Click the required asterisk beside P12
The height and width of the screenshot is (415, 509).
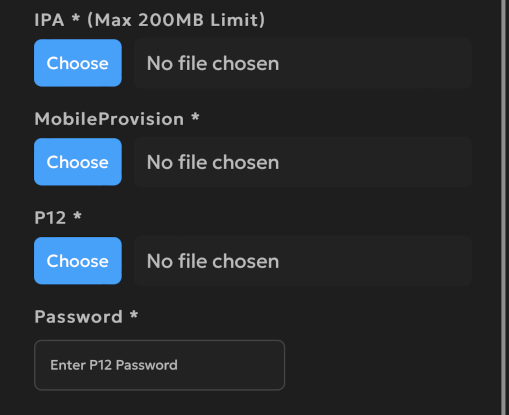[x=77, y=216]
